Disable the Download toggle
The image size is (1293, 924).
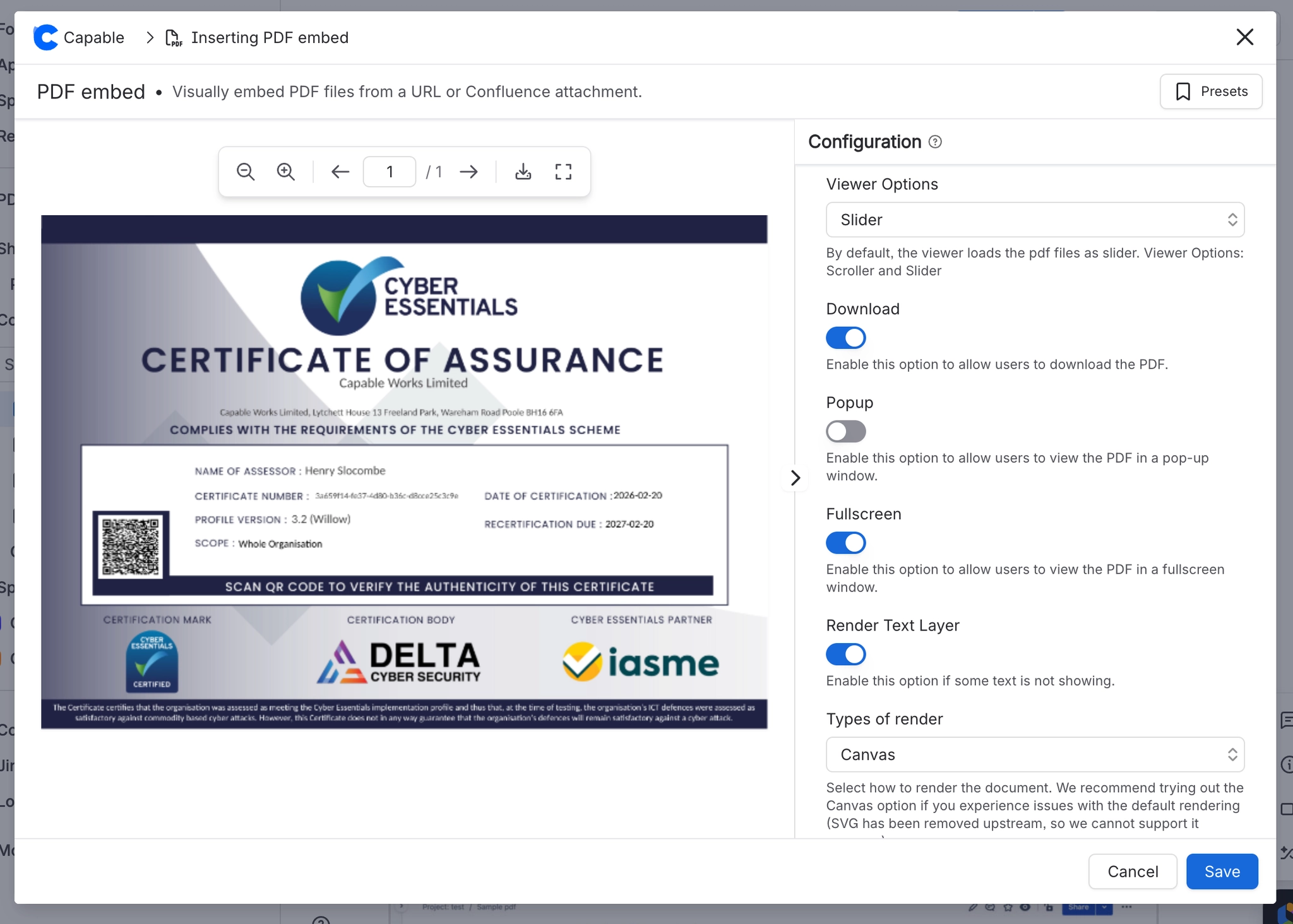846,338
